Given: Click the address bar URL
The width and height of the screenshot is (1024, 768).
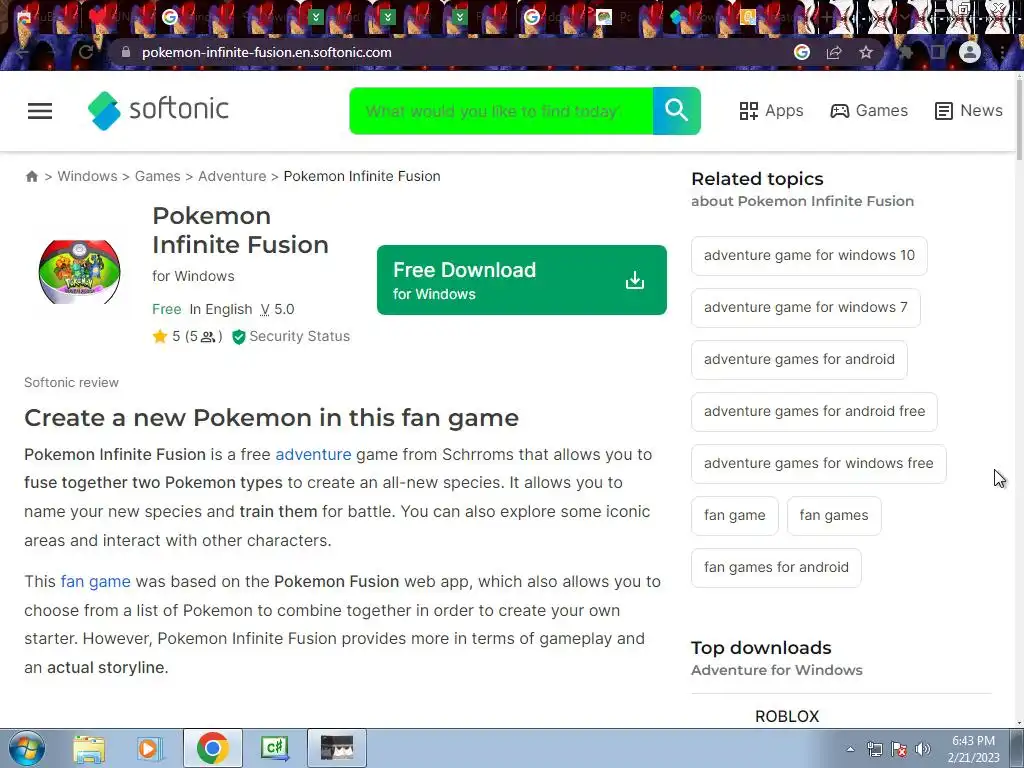Looking at the screenshot, I should (266, 52).
